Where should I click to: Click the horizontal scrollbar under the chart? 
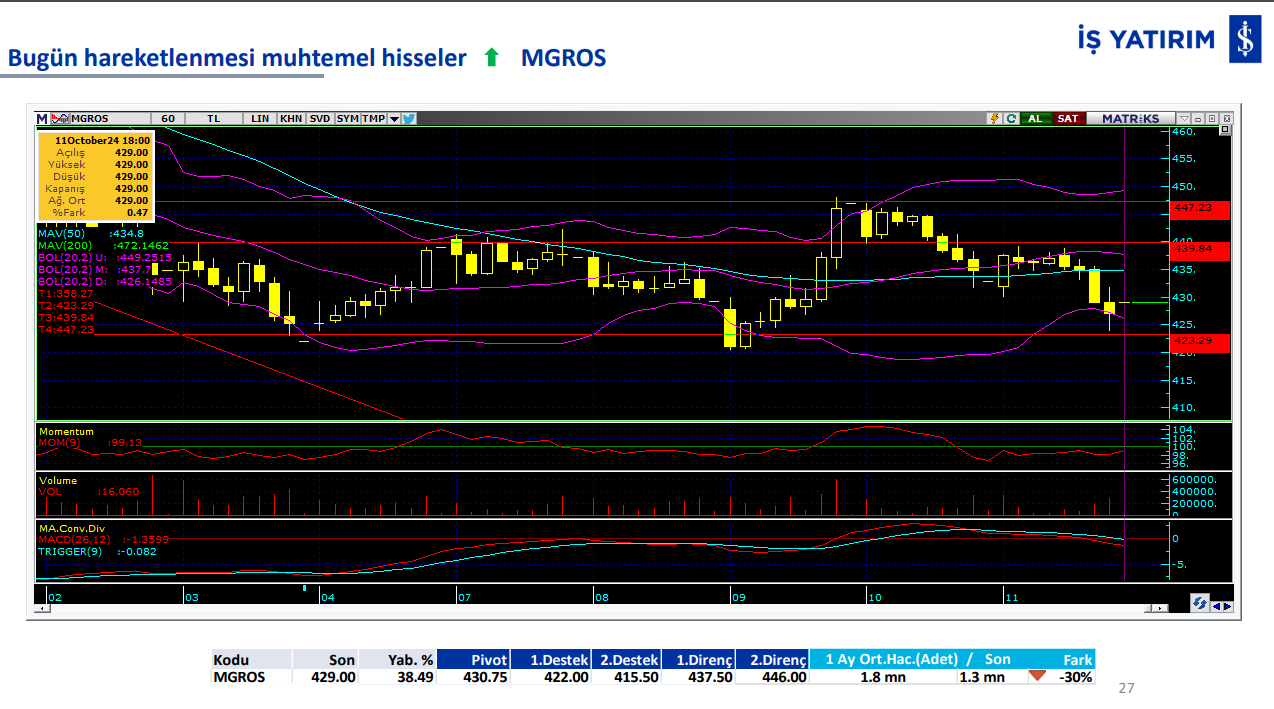(x=600, y=607)
